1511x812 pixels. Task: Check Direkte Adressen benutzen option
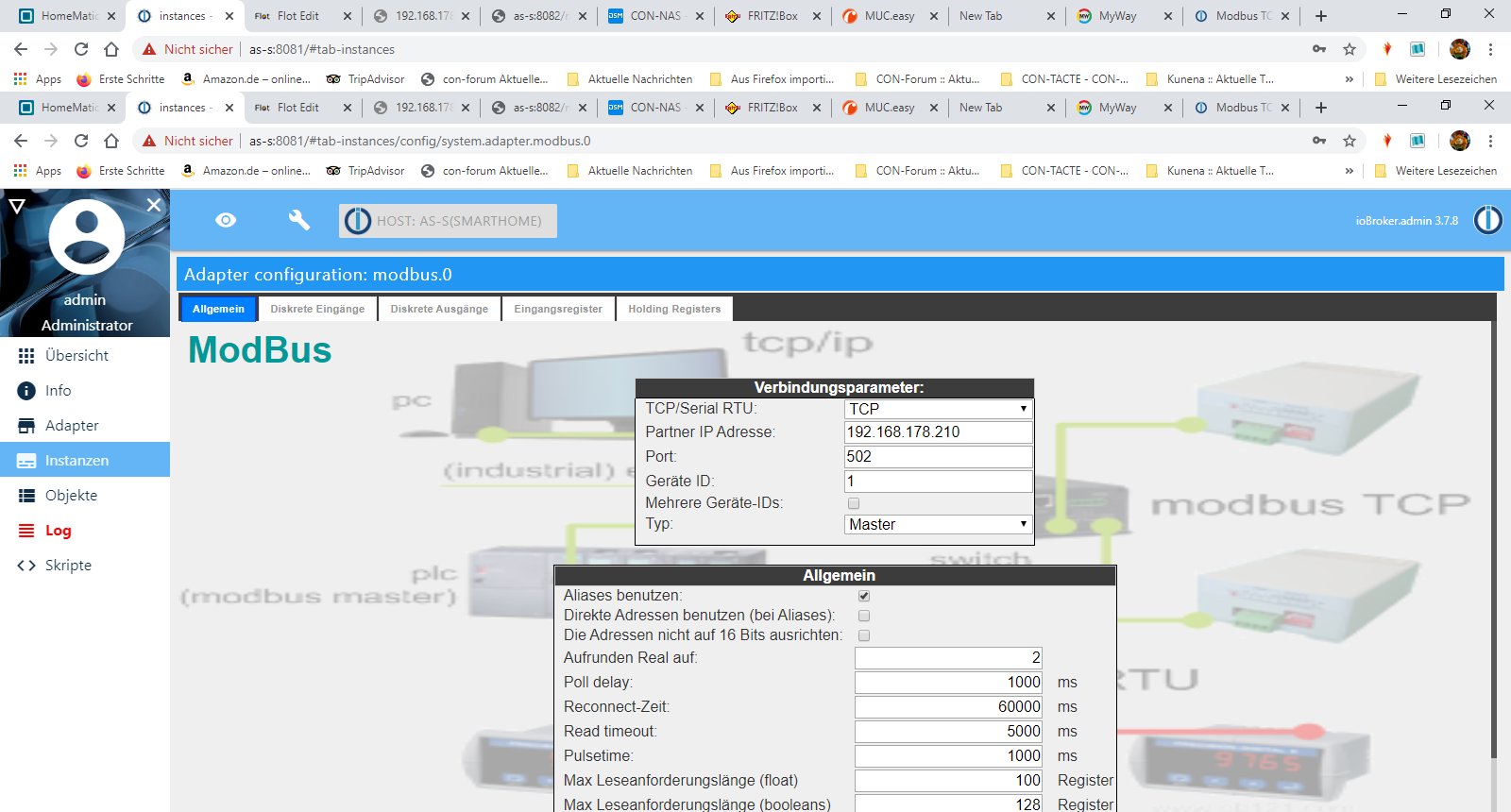pos(864,616)
